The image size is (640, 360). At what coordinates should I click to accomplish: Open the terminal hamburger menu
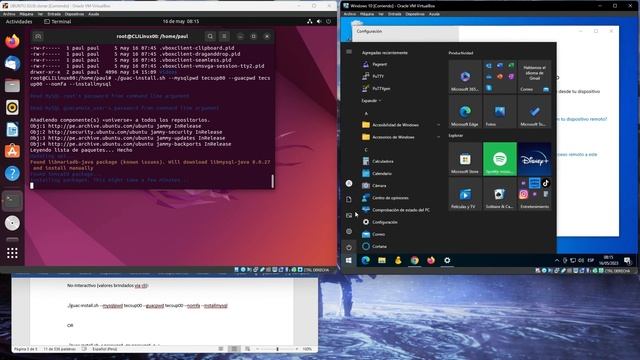[224, 36]
